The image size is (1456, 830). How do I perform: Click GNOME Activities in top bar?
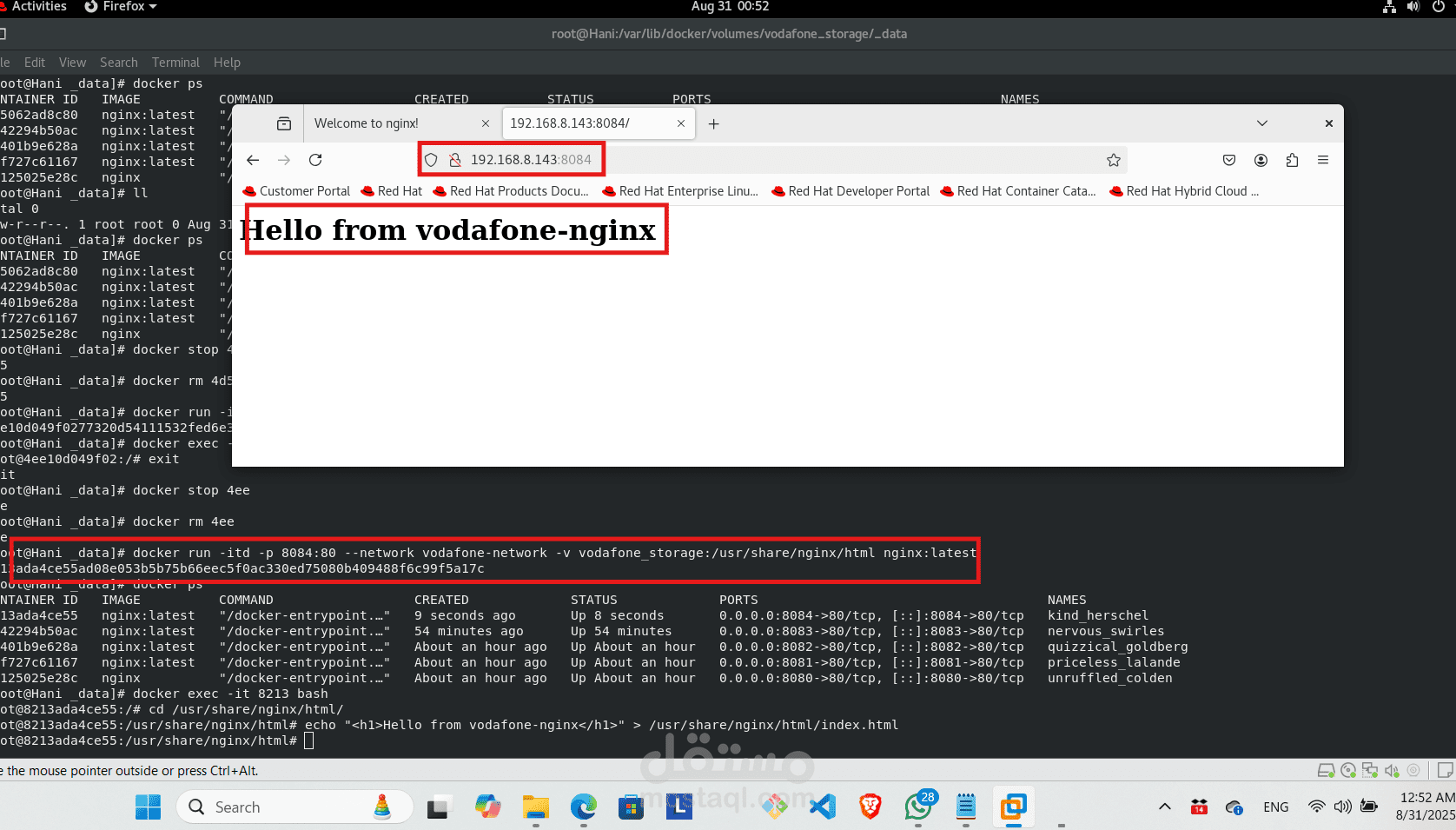[x=37, y=7]
